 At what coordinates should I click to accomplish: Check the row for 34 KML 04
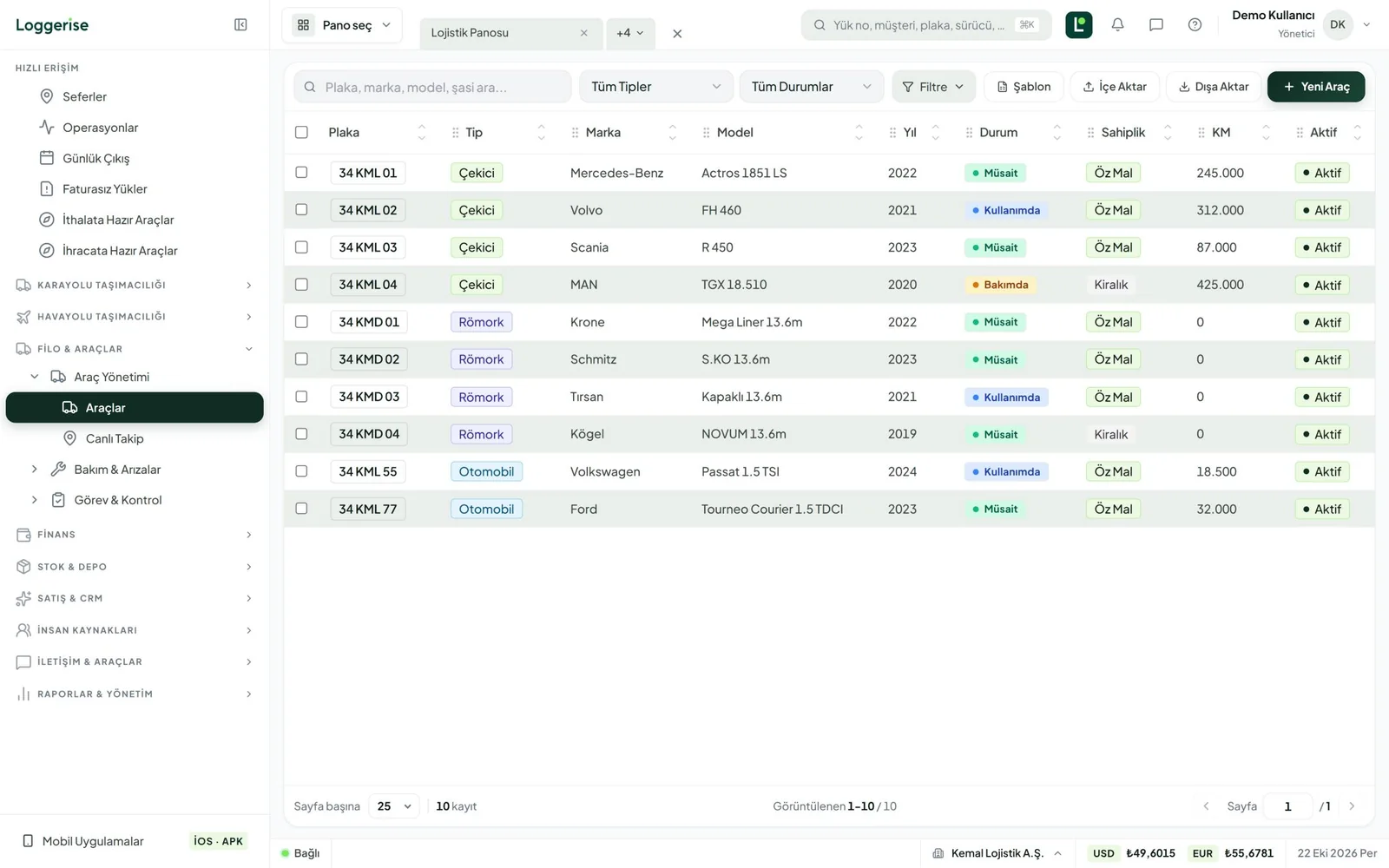301,285
